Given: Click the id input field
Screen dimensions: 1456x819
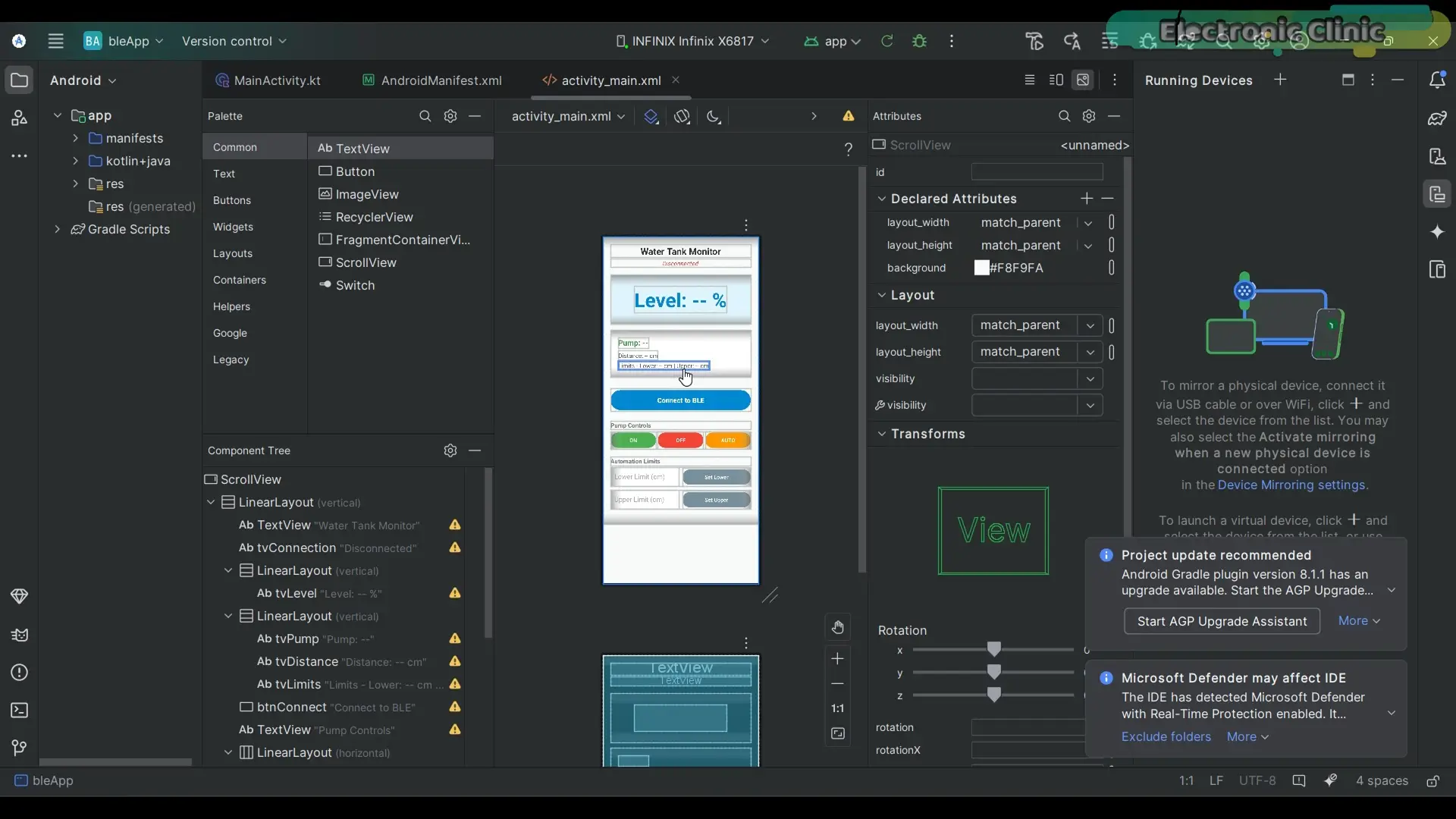Looking at the screenshot, I should (x=1037, y=172).
